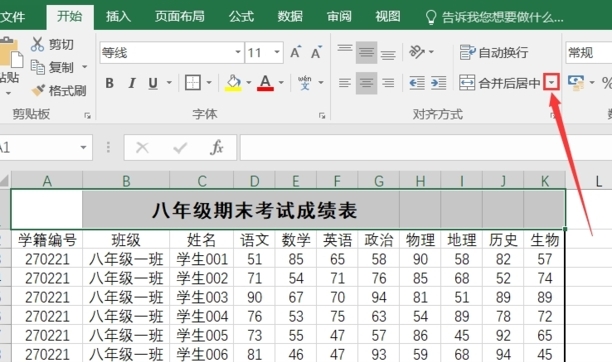Select the Format Painter (格式刷) tool
The image size is (612, 362).
pyautogui.click(x=59, y=91)
